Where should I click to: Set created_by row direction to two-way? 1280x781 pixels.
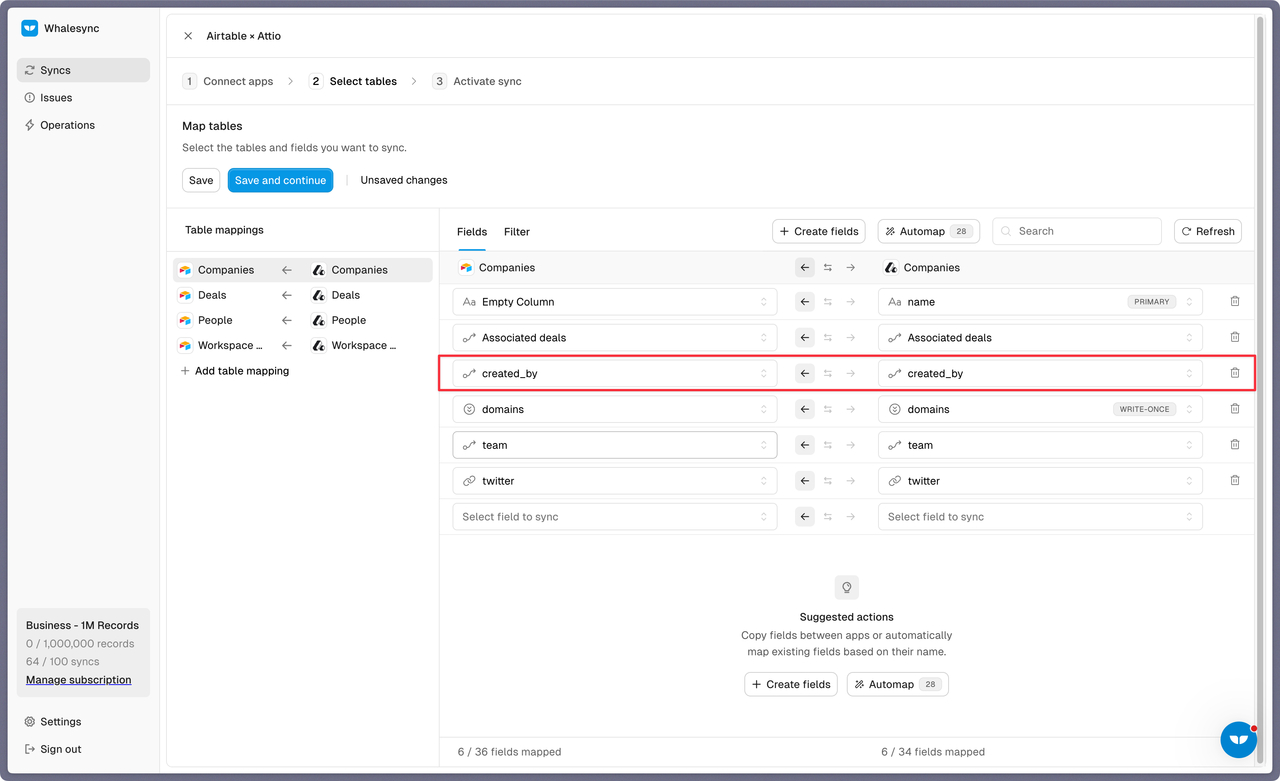tap(828, 373)
